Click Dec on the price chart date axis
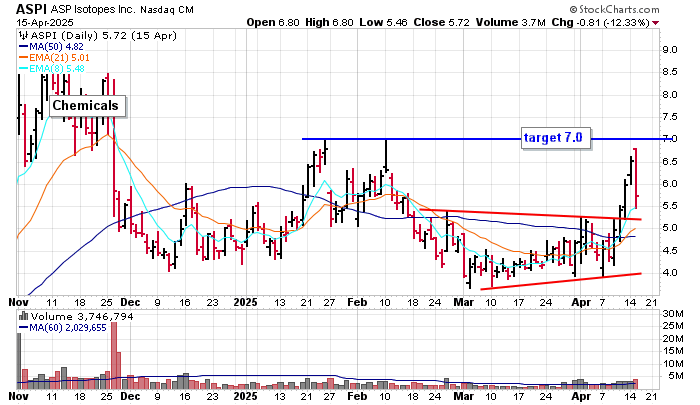The height and width of the screenshot is (405, 700). [130, 303]
